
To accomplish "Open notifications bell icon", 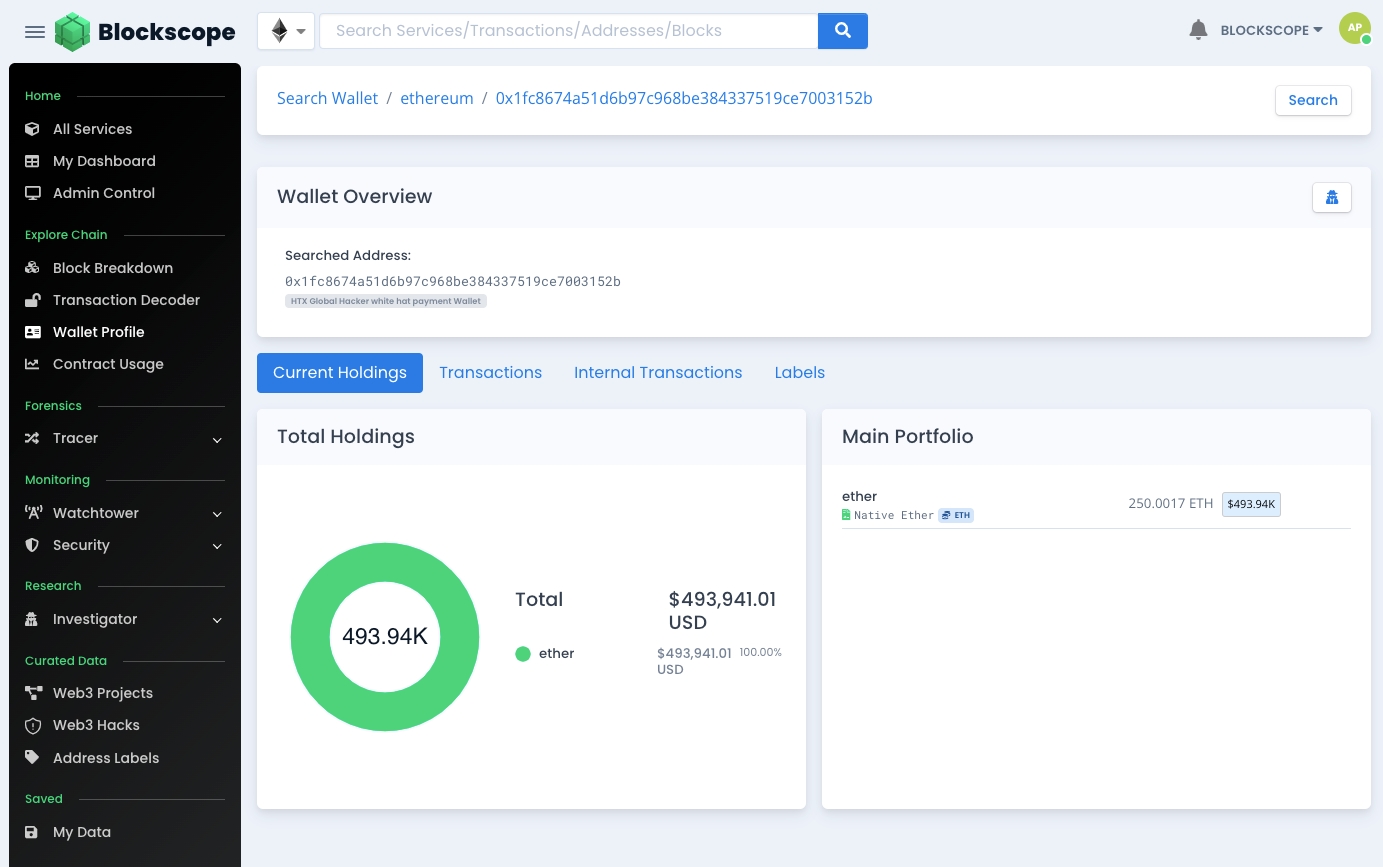I will pos(1198,30).
